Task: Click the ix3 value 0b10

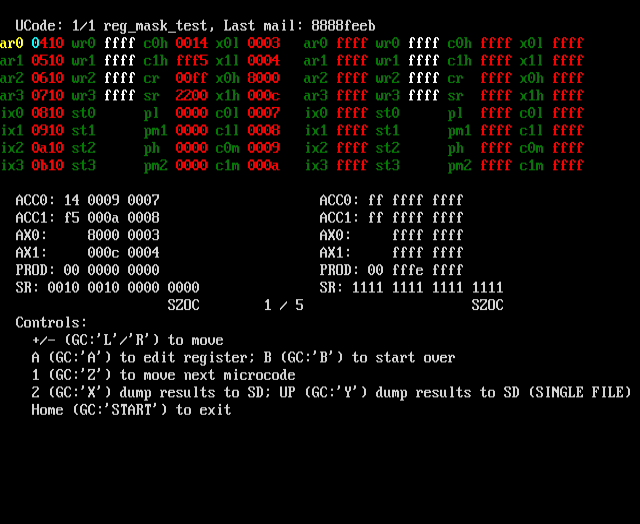Action: [x=48, y=165]
